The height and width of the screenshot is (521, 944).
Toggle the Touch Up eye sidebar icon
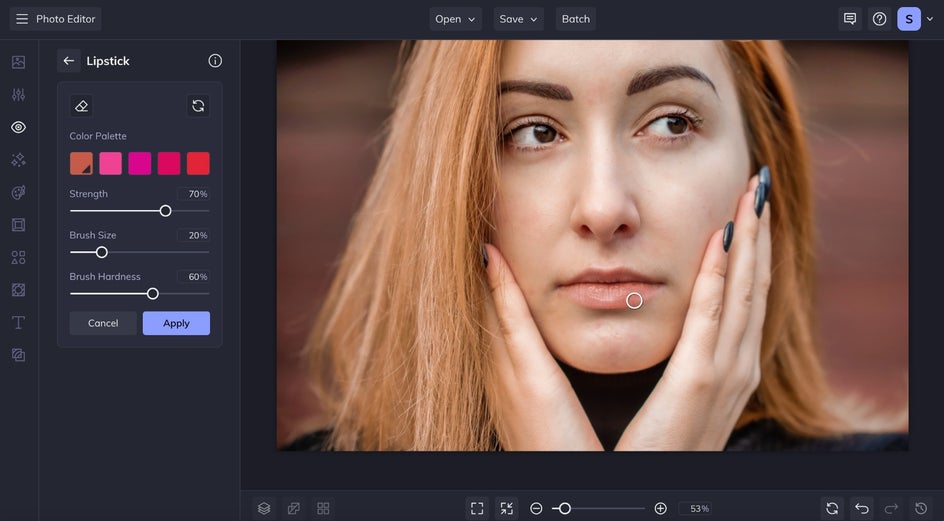click(18, 127)
